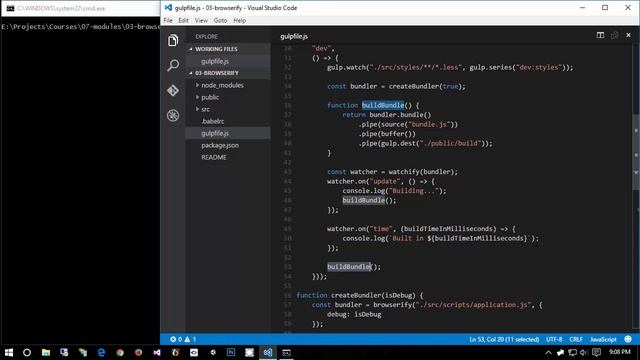Click the network icon in the system tray
Image resolution: width=640 pixels, height=360 pixels.
[572, 352]
